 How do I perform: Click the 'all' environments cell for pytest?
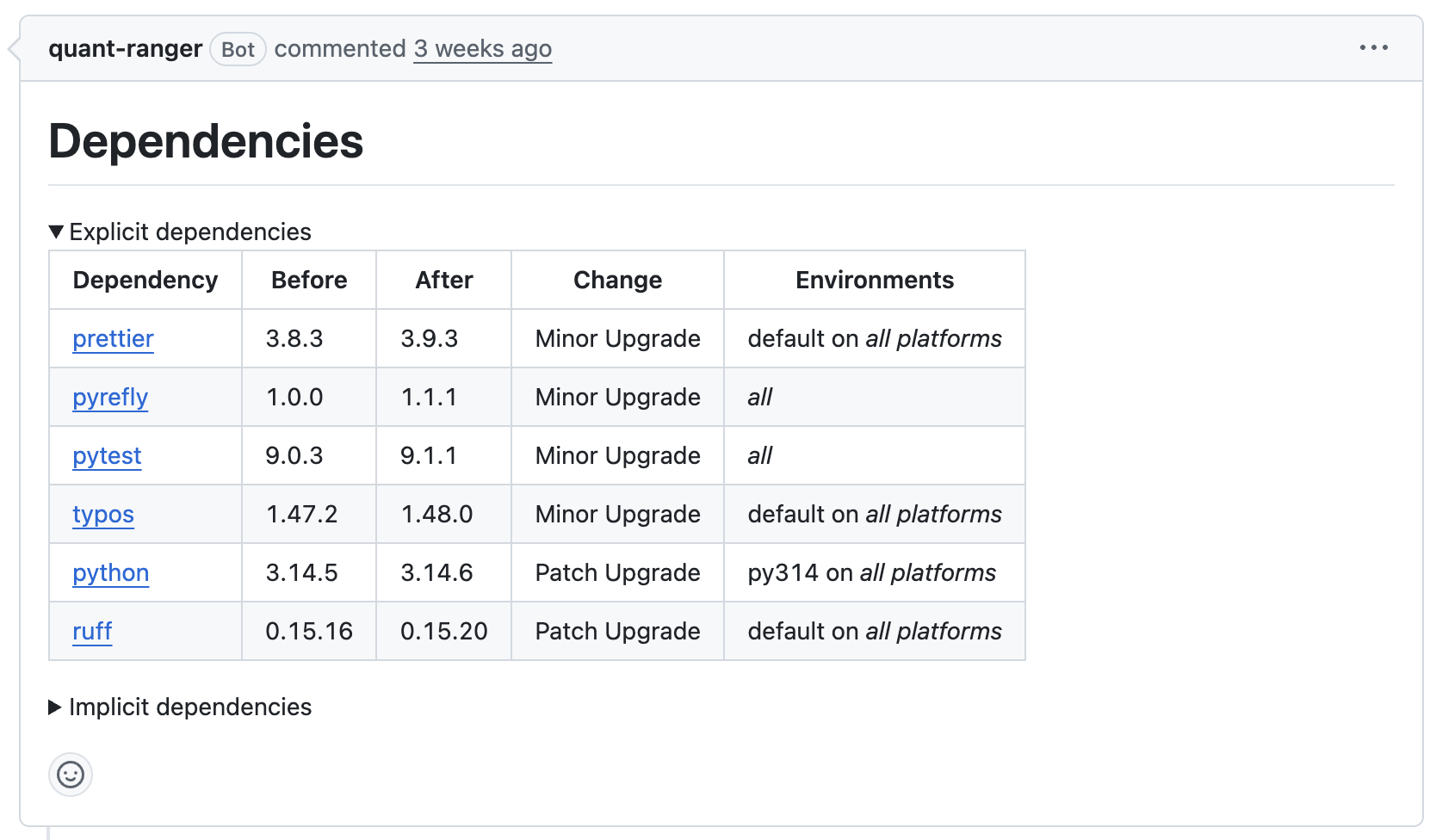click(875, 456)
